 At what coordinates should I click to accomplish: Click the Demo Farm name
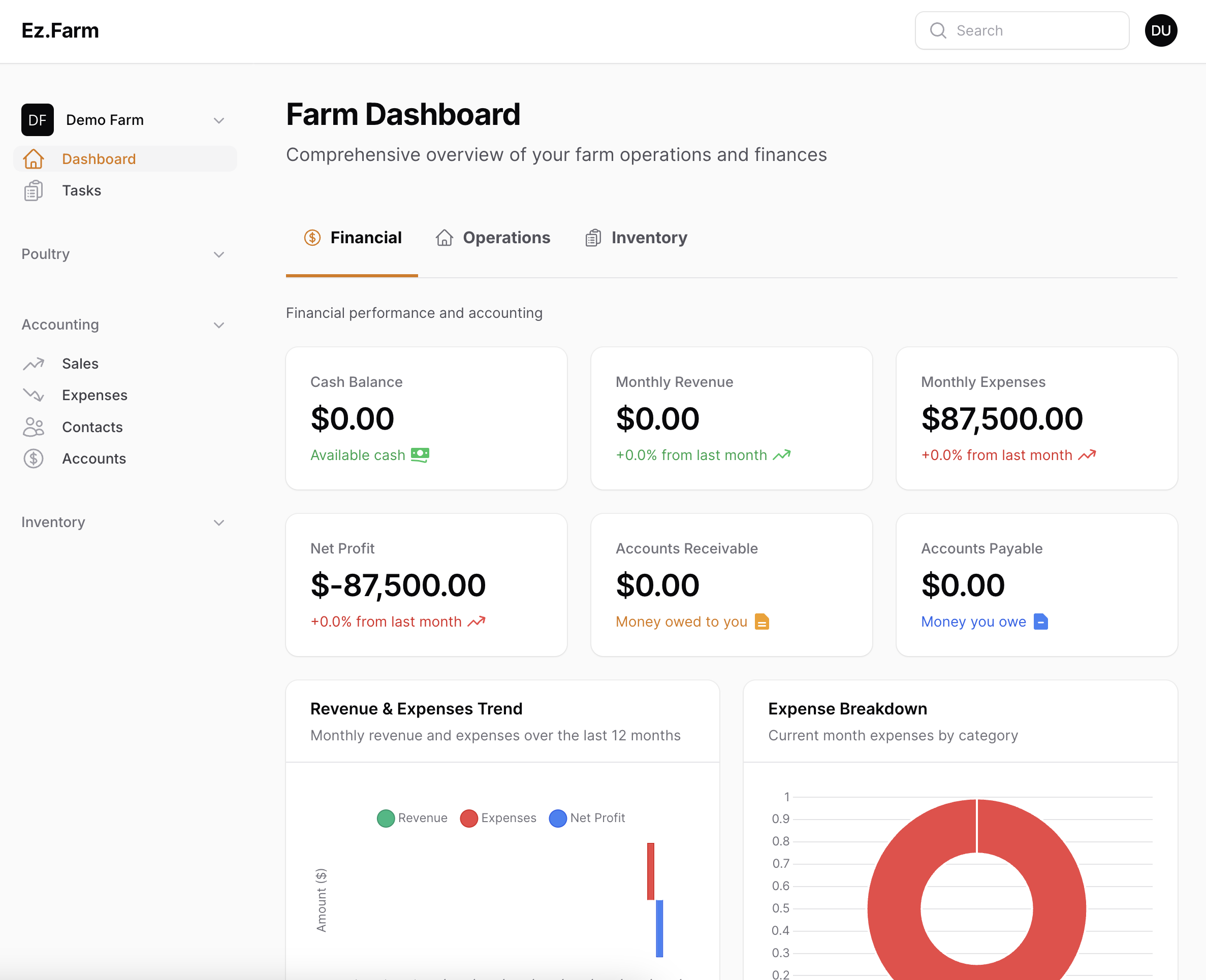(x=105, y=120)
